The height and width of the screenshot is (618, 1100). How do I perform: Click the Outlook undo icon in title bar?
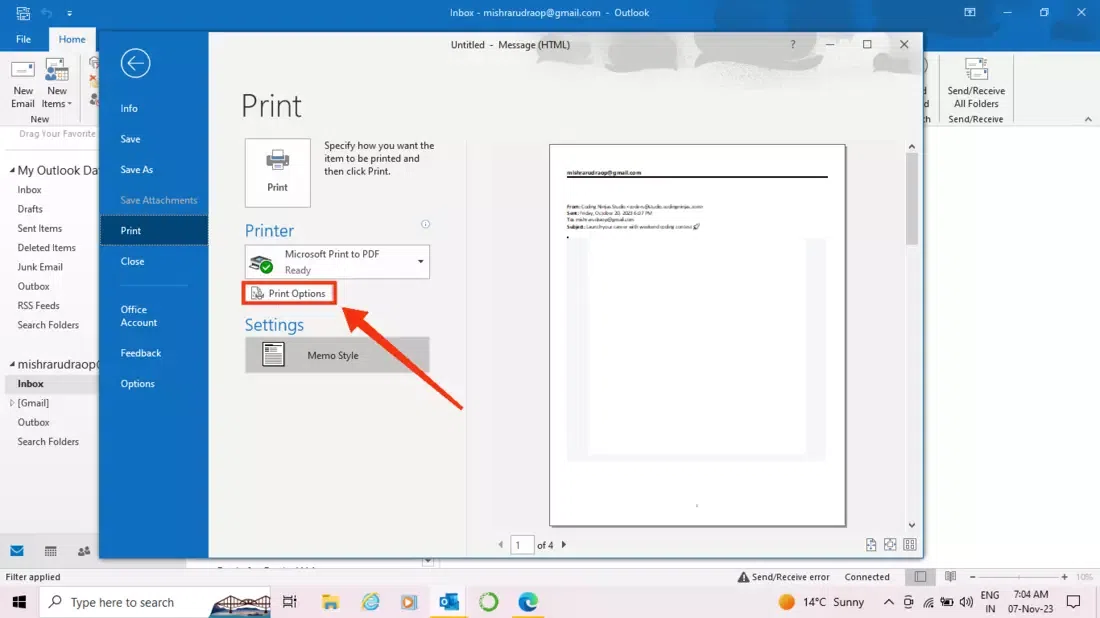(x=46, y=13)
